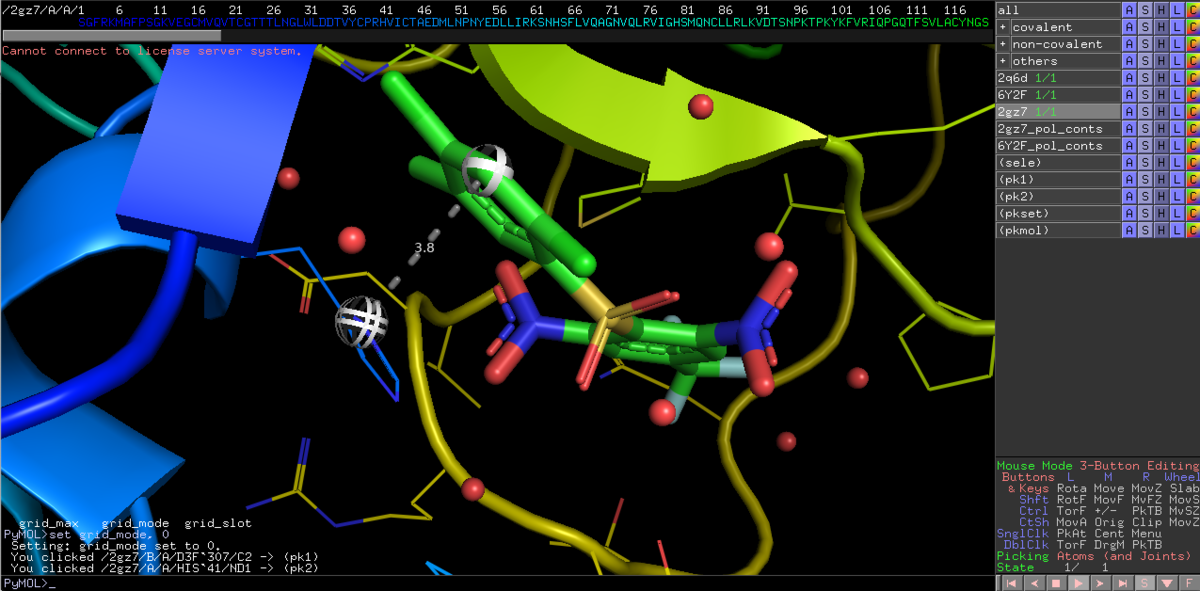Image resolution: width=1200 pixels, height=591 pixels.
Task: Open Hide menu for 6Y2F_pol_conts
Action: point(1161,146)
